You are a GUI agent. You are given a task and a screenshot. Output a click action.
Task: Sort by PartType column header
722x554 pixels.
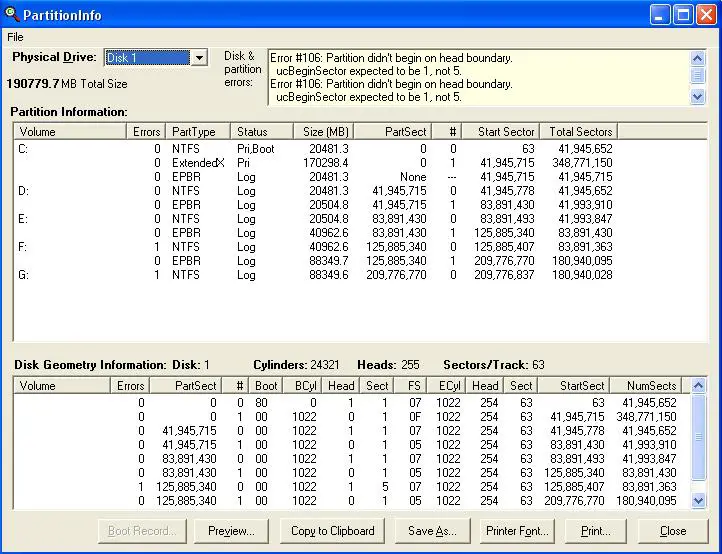coord(198,132)
